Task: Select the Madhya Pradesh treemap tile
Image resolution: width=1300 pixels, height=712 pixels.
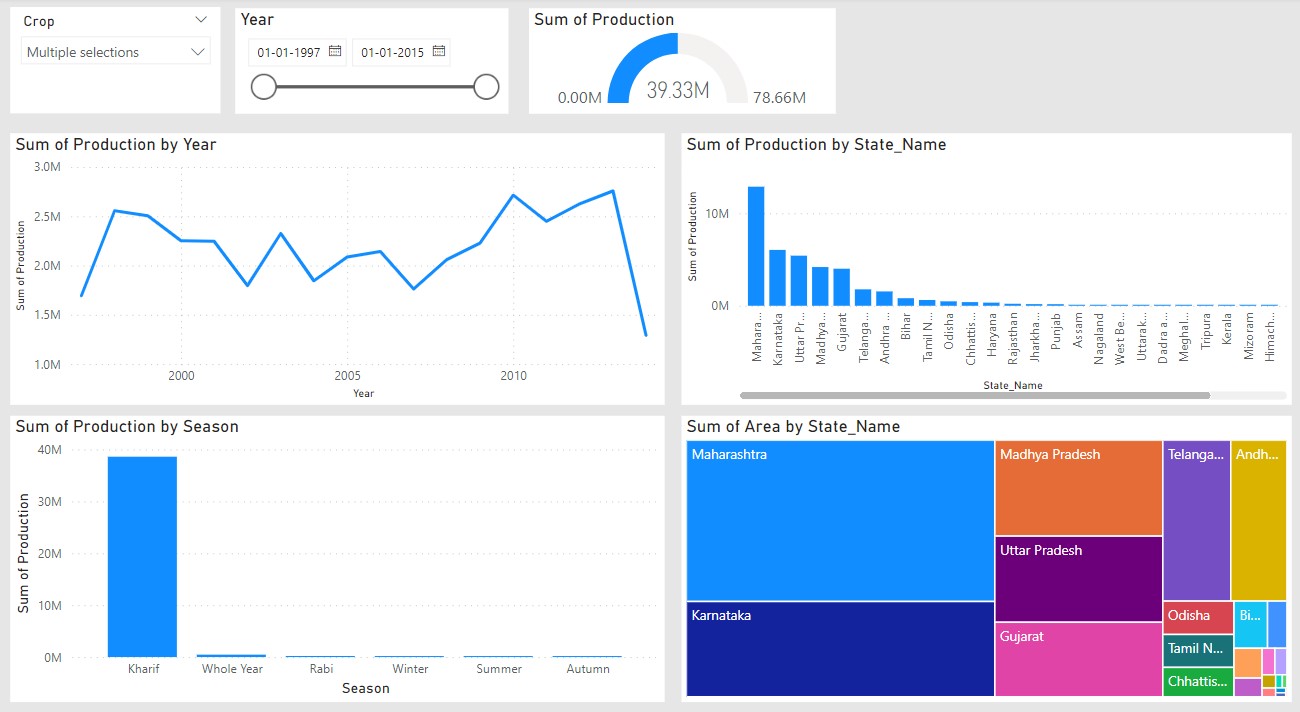Action: pyautogui.click(x=1078, y=488)
